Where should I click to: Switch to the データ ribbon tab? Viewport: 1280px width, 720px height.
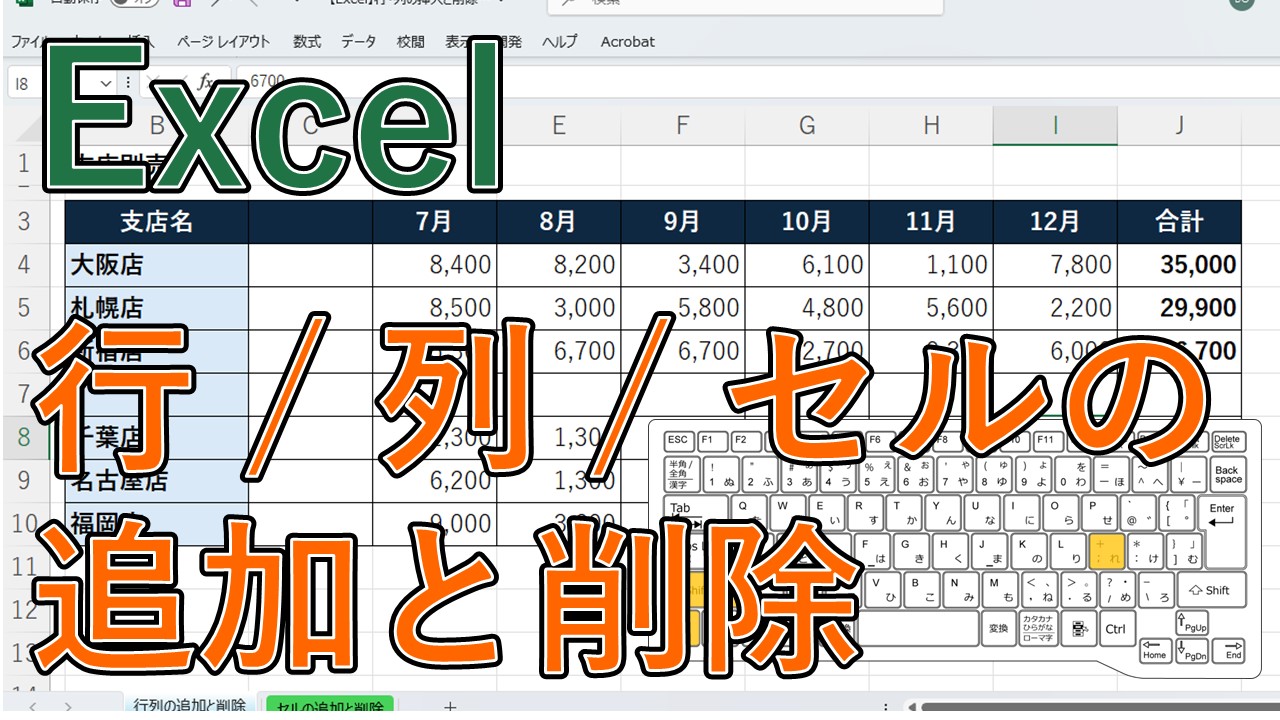pos(358,42)
